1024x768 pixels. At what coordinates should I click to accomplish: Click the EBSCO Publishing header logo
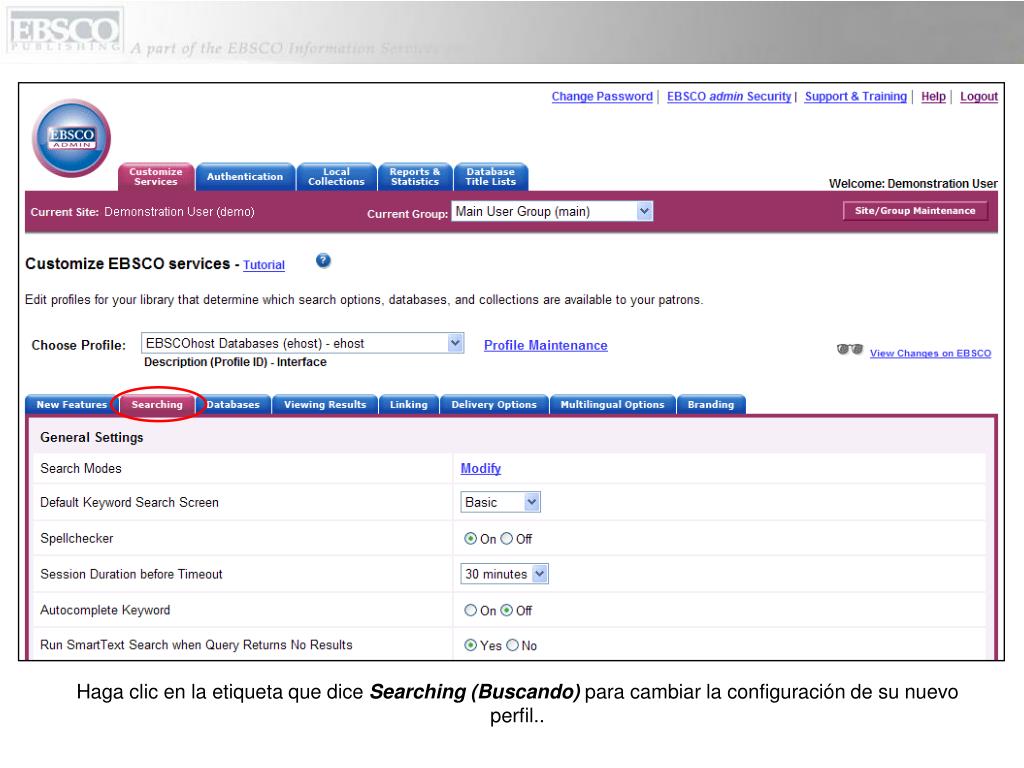click(x=64, y=31)
